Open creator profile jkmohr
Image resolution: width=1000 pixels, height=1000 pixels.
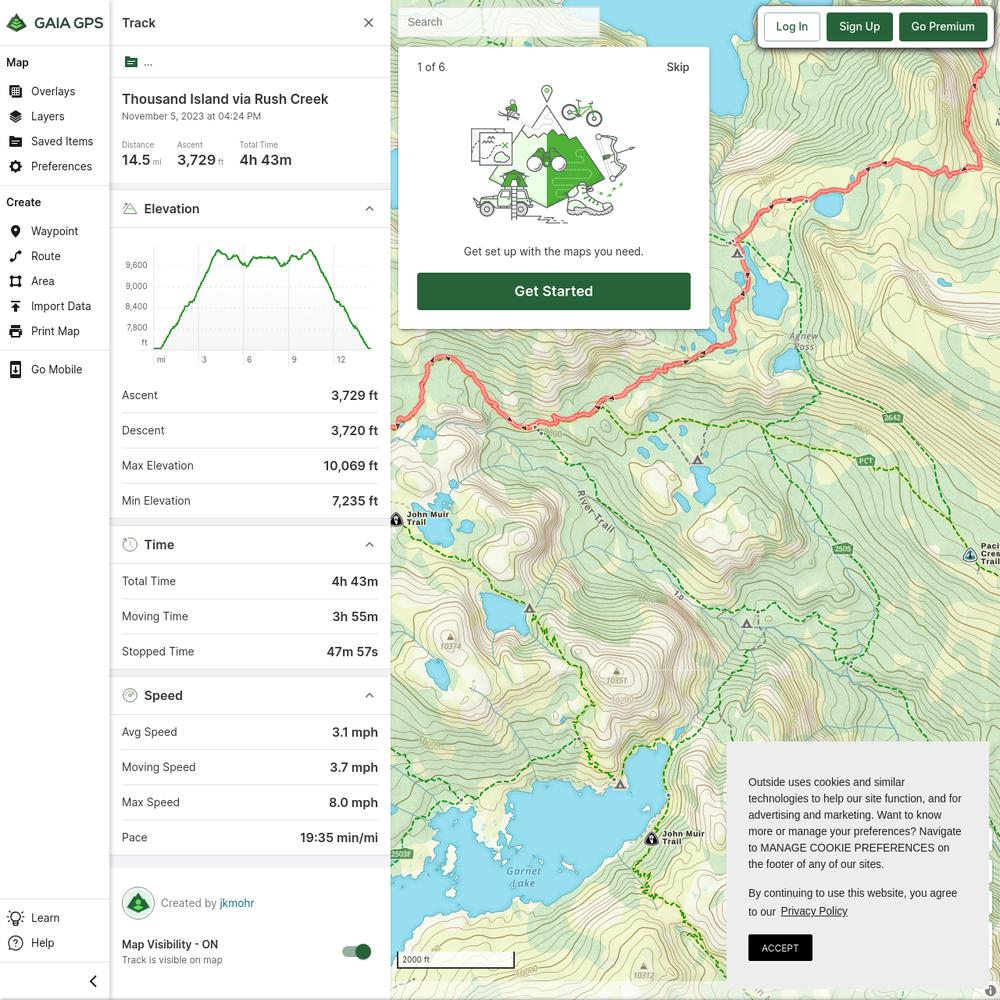point(237,903)
